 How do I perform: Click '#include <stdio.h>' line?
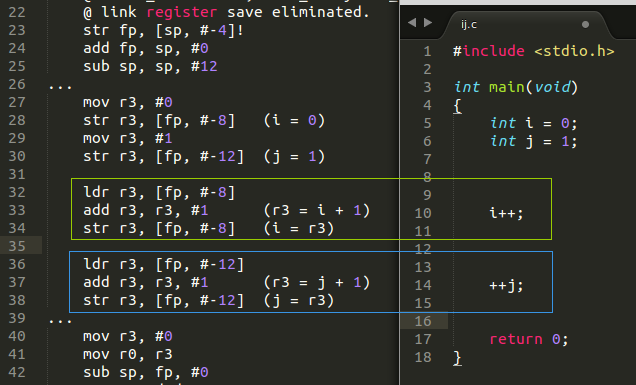(x=534, y=51)
